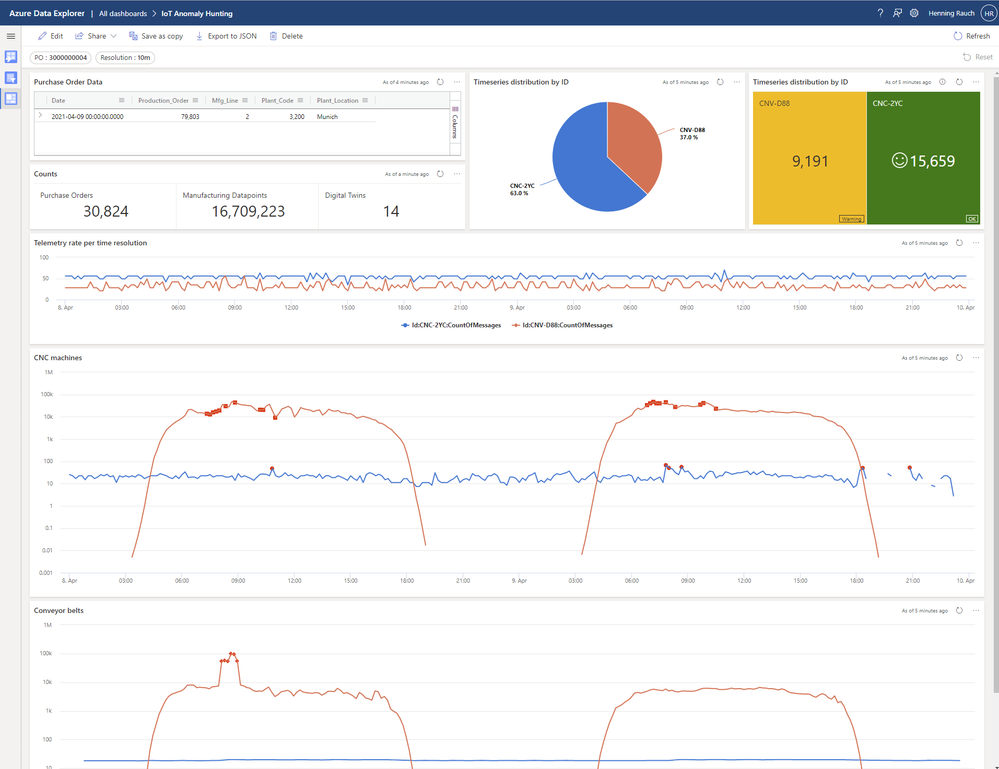Screen dimensions: 999x769
Task: Click the anomaly spike peak on Conveyor belts
Action: 232,654
